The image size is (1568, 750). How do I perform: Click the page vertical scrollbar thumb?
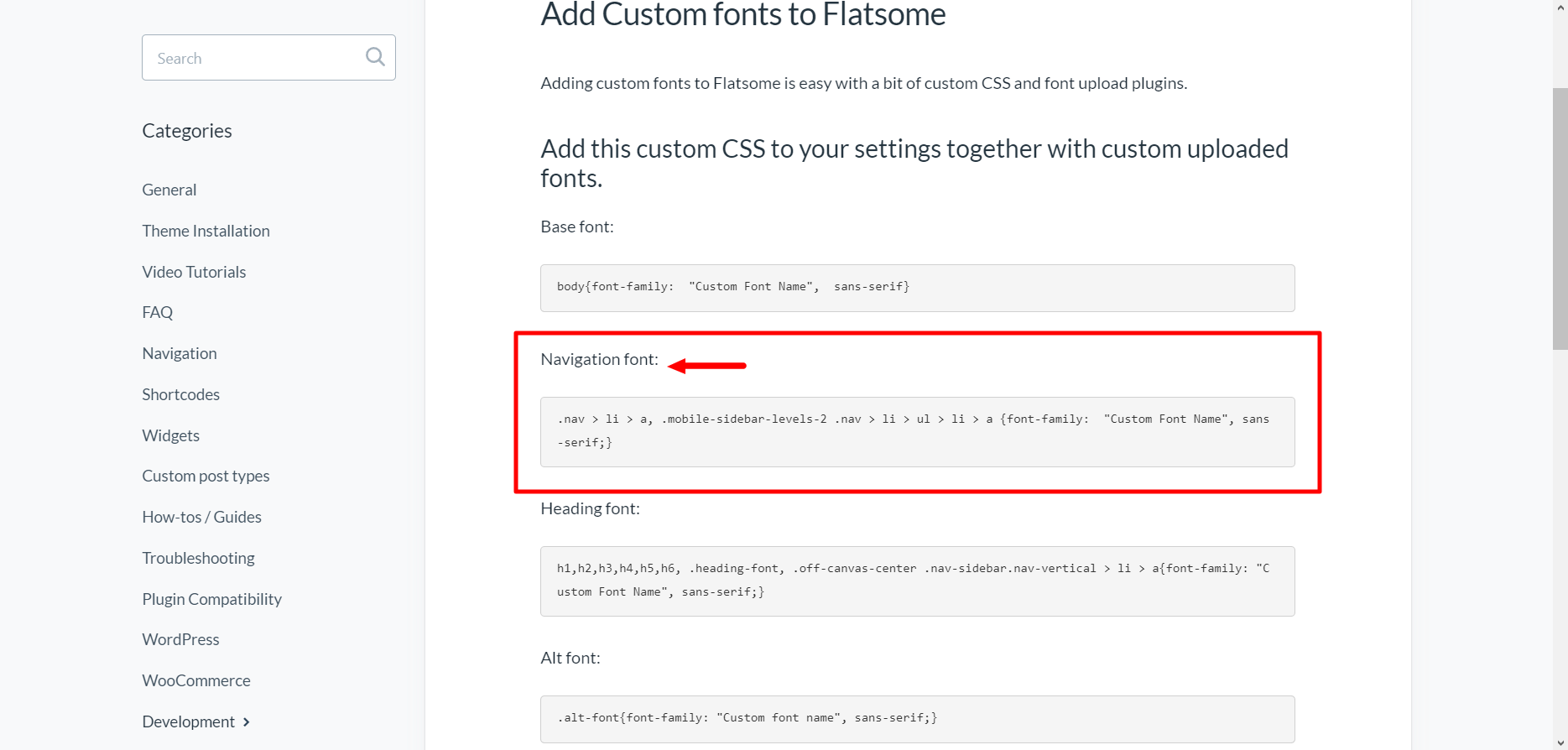click(1560, 218)
